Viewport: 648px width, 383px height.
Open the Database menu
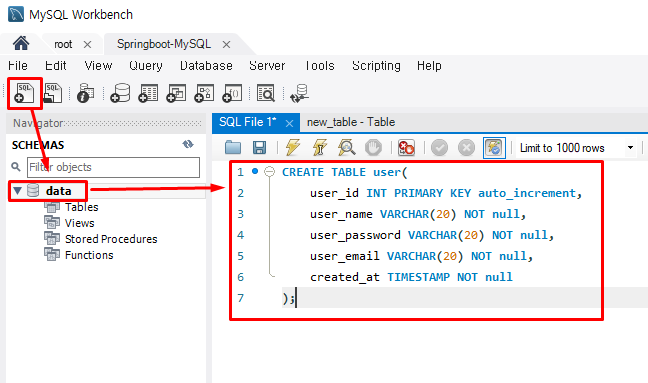[206, 66]
